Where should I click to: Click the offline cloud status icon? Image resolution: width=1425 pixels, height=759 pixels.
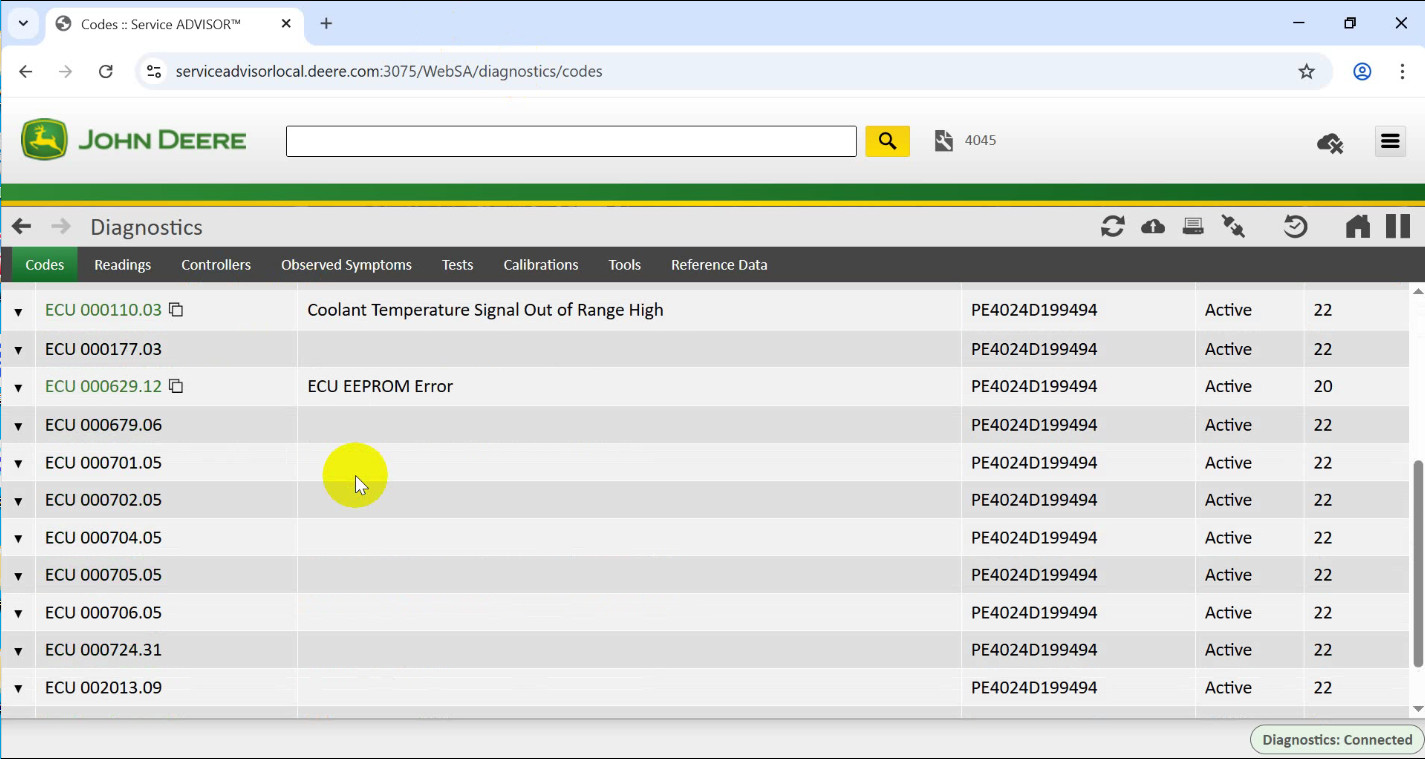[1329, 143]
